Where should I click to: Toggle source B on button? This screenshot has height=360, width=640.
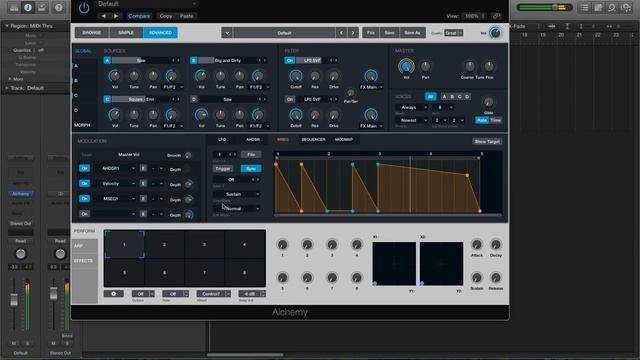click(194, 60)
